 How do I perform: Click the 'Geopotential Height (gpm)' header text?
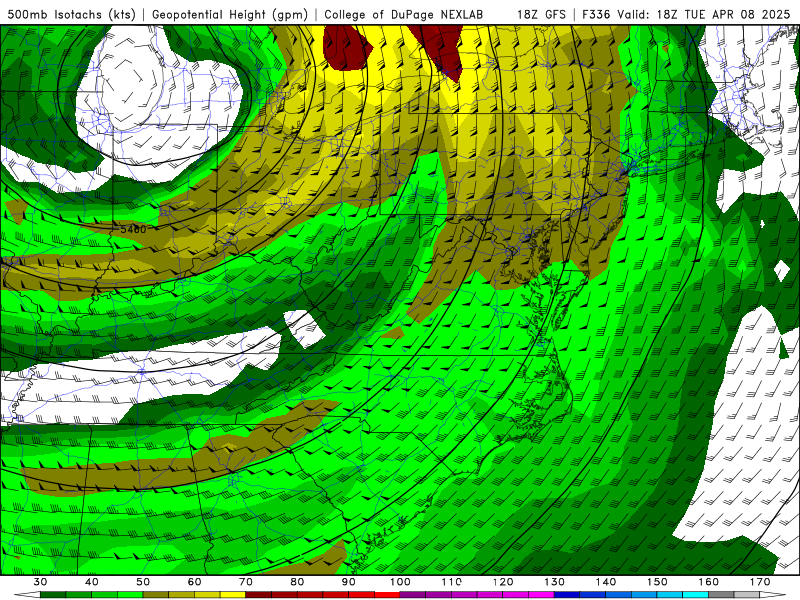[230, 14]
